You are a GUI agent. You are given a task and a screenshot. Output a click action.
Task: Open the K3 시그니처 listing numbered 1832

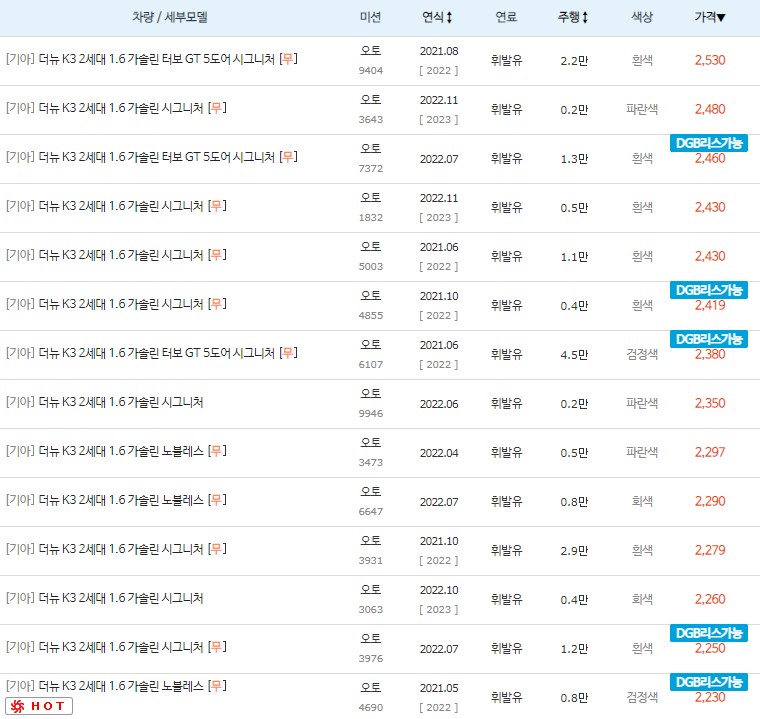116,206
